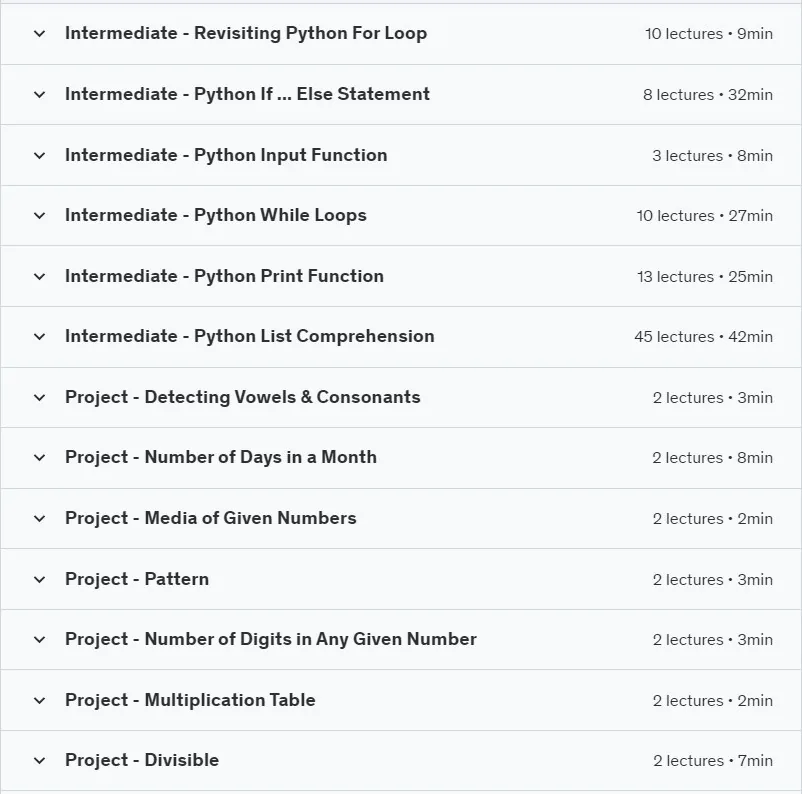Viewport: 802px width, 794px height.
Task: Select Intermediate - Python List Comprehension heading
Action: click(250, 336)
